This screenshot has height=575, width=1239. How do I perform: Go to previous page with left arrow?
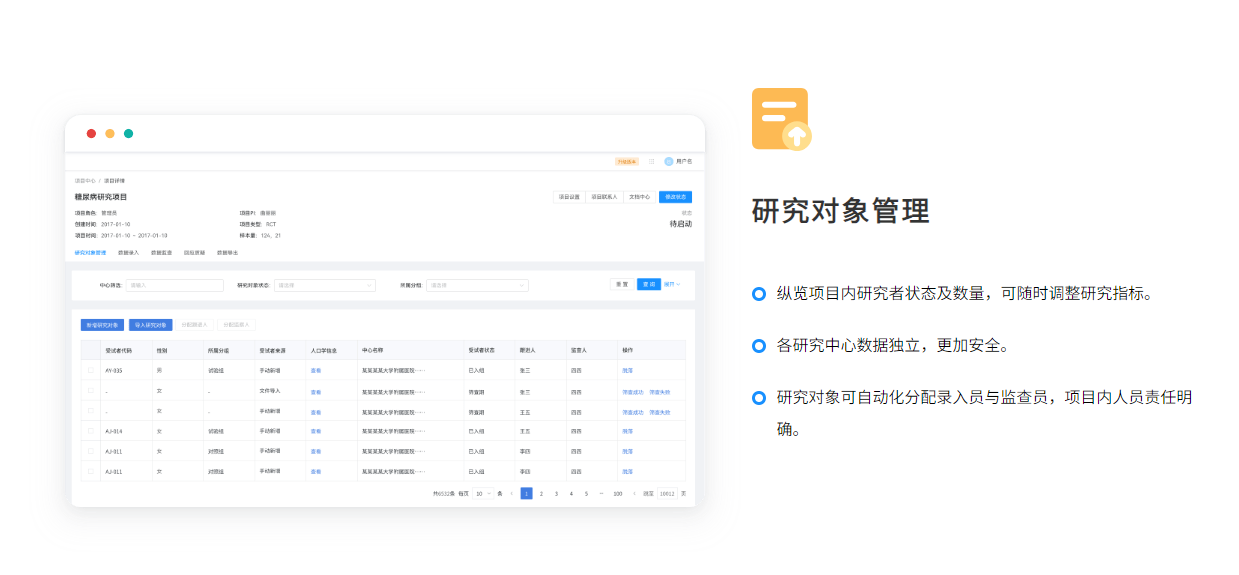pyautogui.click(x=512, y=493)
